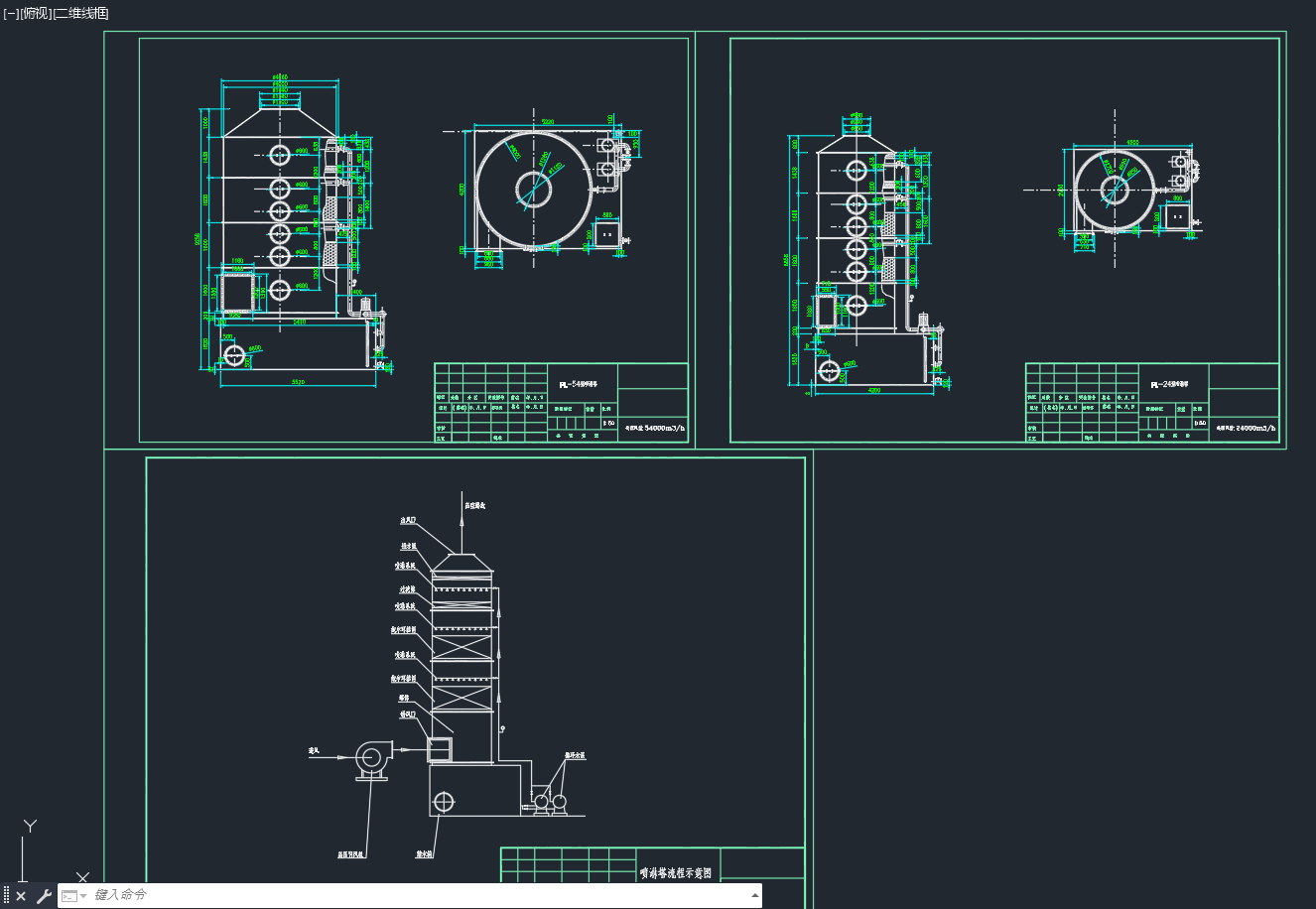Select the centrifugal fan symbol in flow diagram
The image size is (1316, 909).
coord(372,759)
